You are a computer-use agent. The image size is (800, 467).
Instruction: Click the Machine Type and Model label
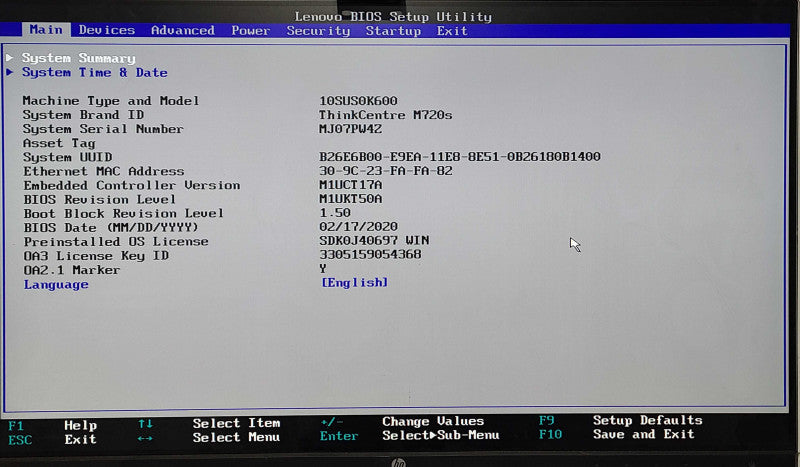click(x=111, y=101)
